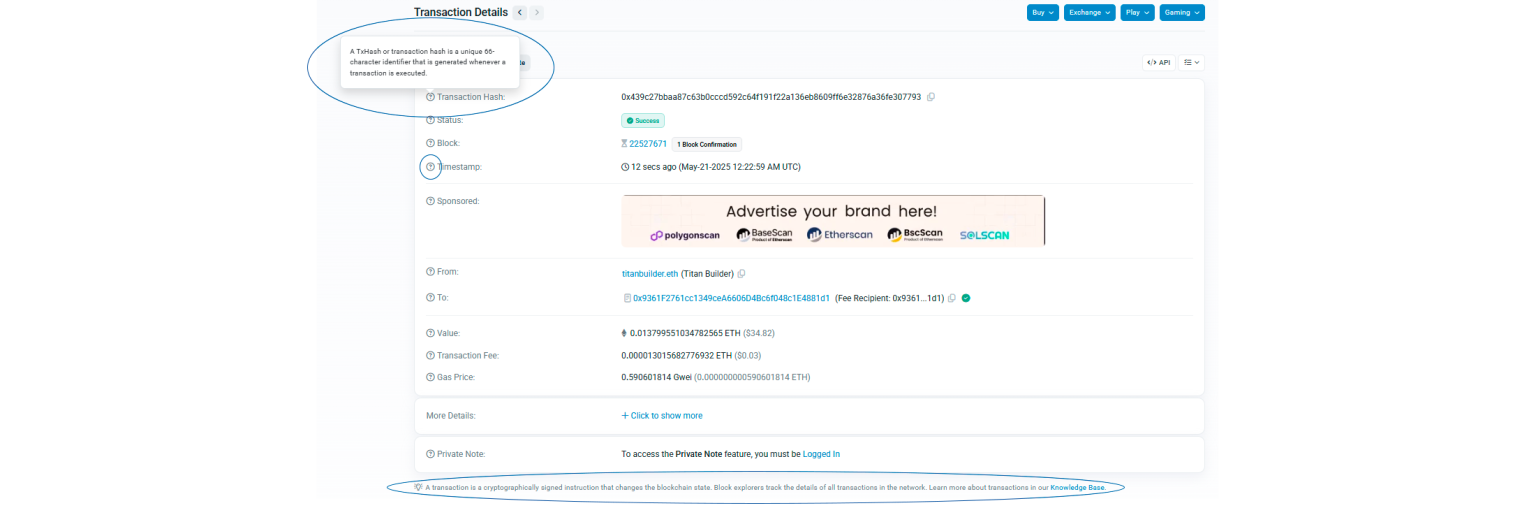Click the help icon beside Transaction Fee

[430, 355]
